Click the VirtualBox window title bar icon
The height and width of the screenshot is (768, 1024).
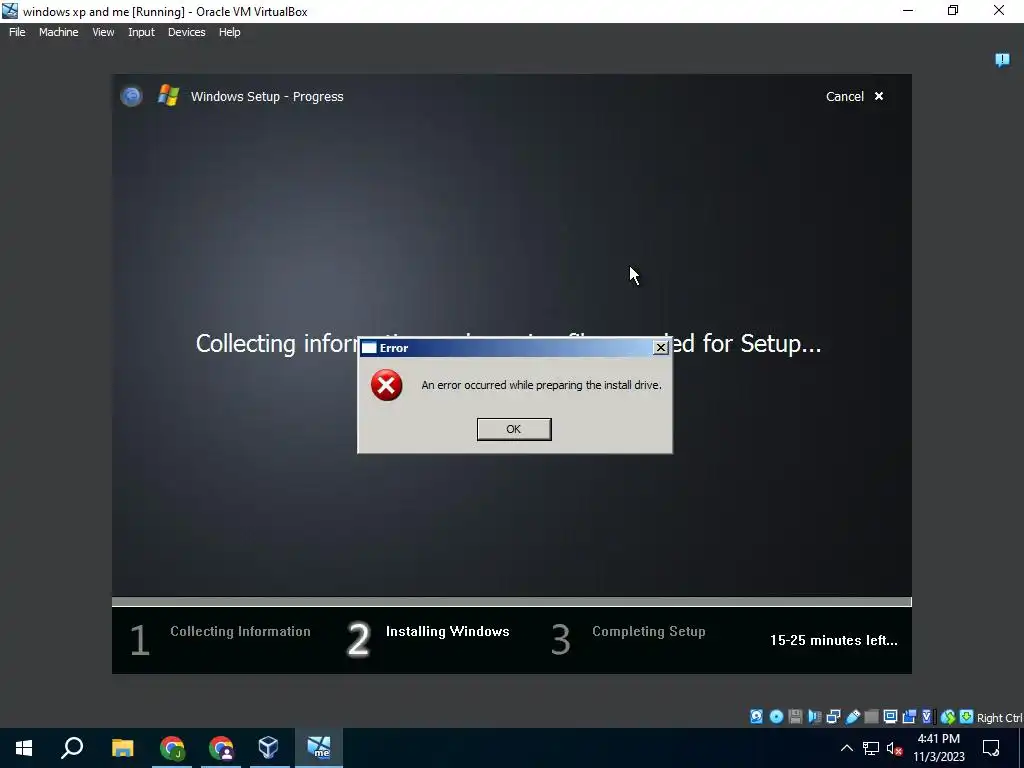coord(10,11)
